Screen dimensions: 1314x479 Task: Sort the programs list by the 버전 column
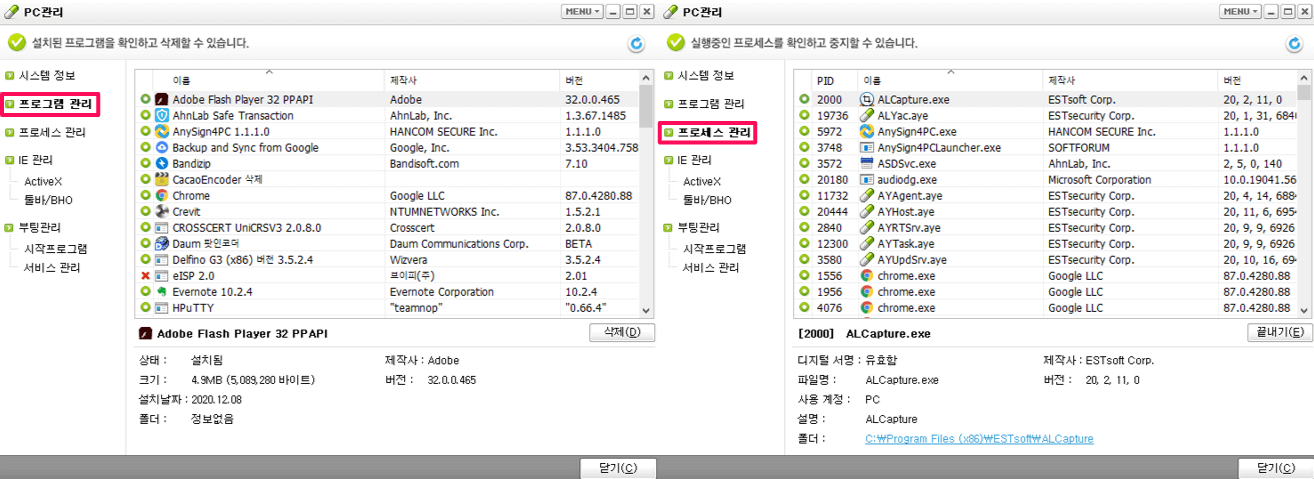[x=598, y=79]
